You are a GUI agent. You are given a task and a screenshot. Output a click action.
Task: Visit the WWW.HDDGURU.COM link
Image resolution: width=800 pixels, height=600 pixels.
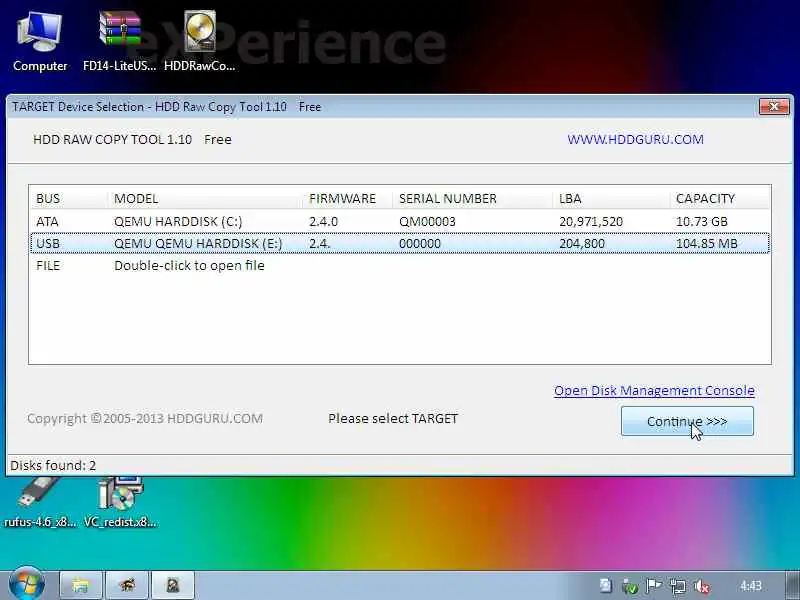(x=635, y=139)
